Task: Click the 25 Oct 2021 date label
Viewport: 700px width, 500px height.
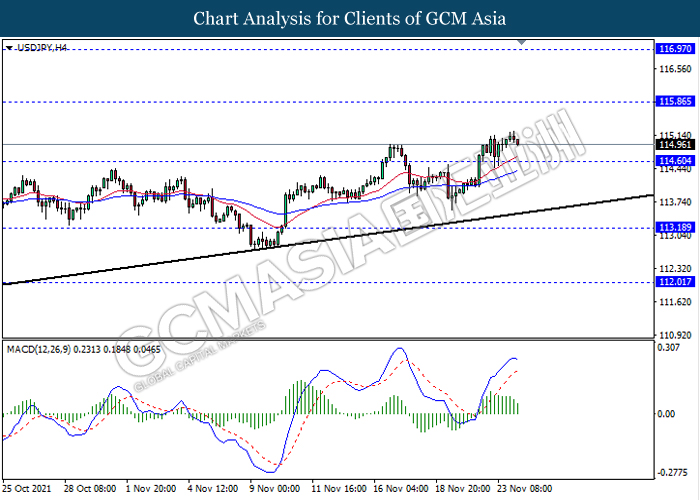Action: pos(26,489)
